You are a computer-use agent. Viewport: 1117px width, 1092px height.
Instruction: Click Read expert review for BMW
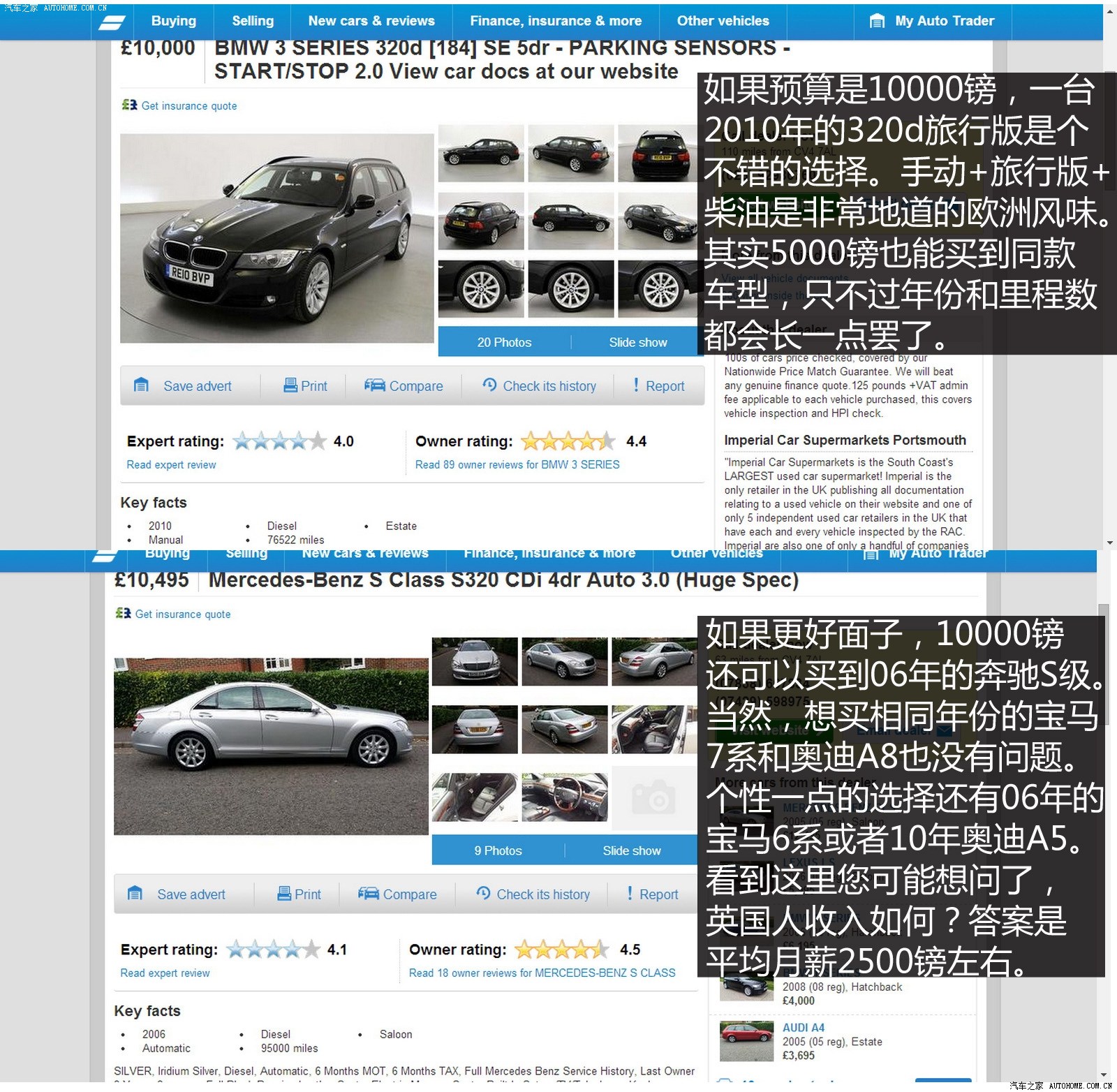click(x=171, y=465)
